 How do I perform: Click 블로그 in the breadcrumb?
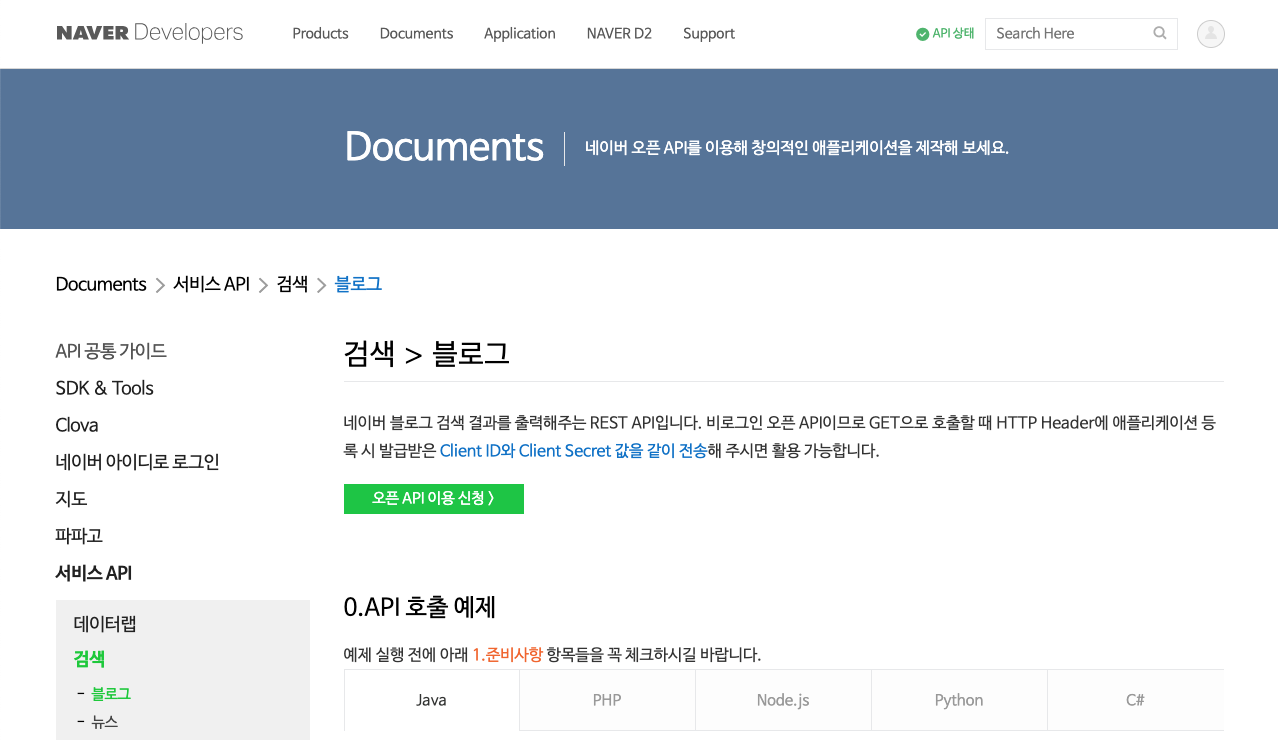point(358,284)
